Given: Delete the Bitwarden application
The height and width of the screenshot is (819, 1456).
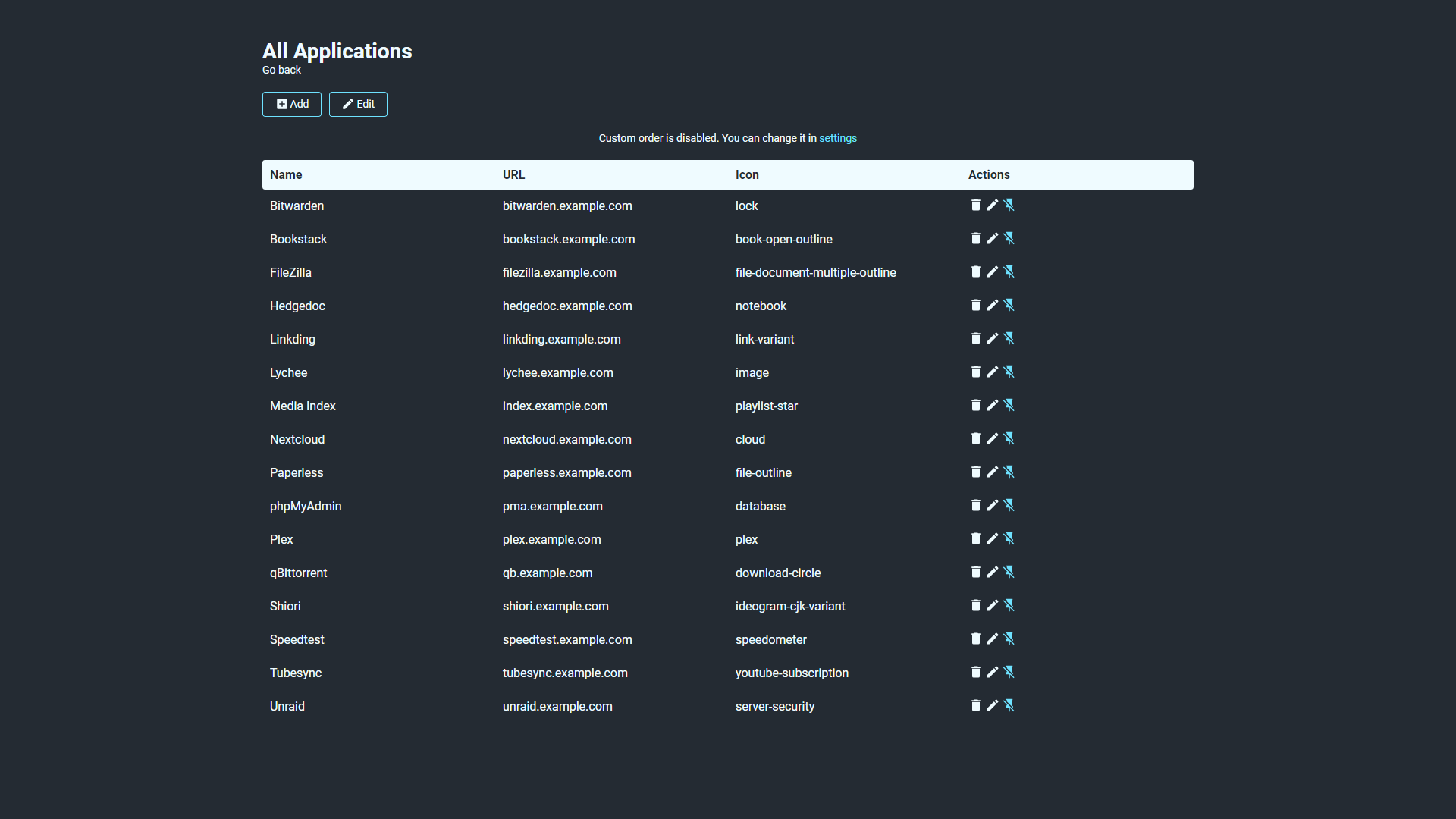Looking at the screenshot, I should point(976,206).
